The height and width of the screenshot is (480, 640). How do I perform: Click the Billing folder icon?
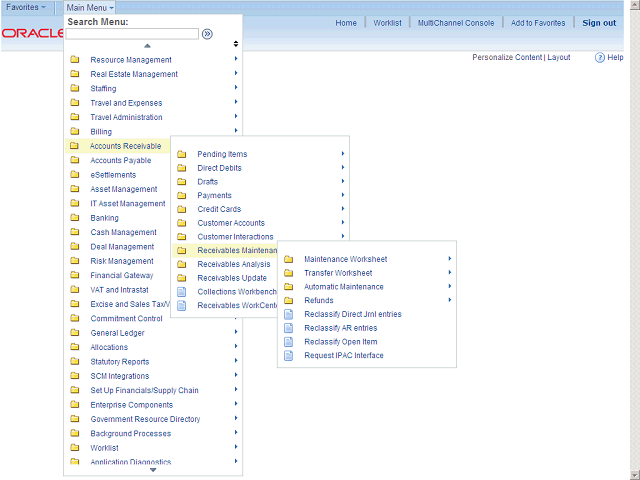tap(75, 131)
